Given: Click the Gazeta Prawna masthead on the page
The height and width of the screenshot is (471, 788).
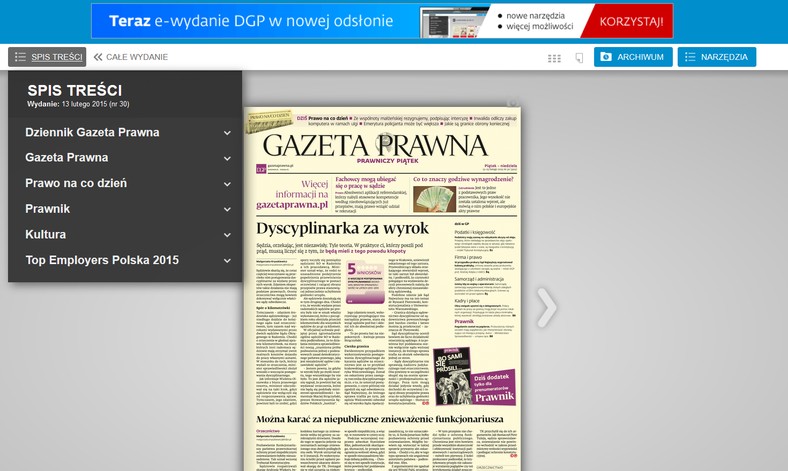Looking at the screenshot, I should 375,145.
